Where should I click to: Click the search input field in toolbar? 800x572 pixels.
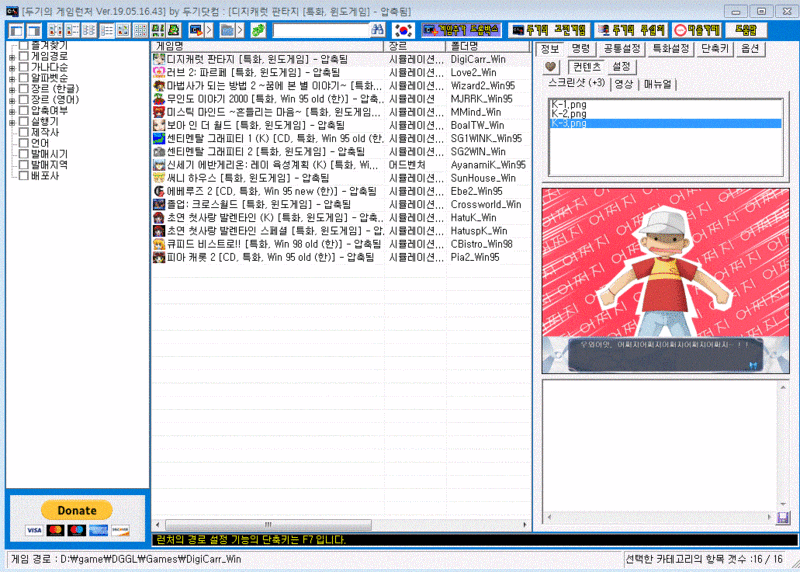pyautogui.click(x=321, y=30)
